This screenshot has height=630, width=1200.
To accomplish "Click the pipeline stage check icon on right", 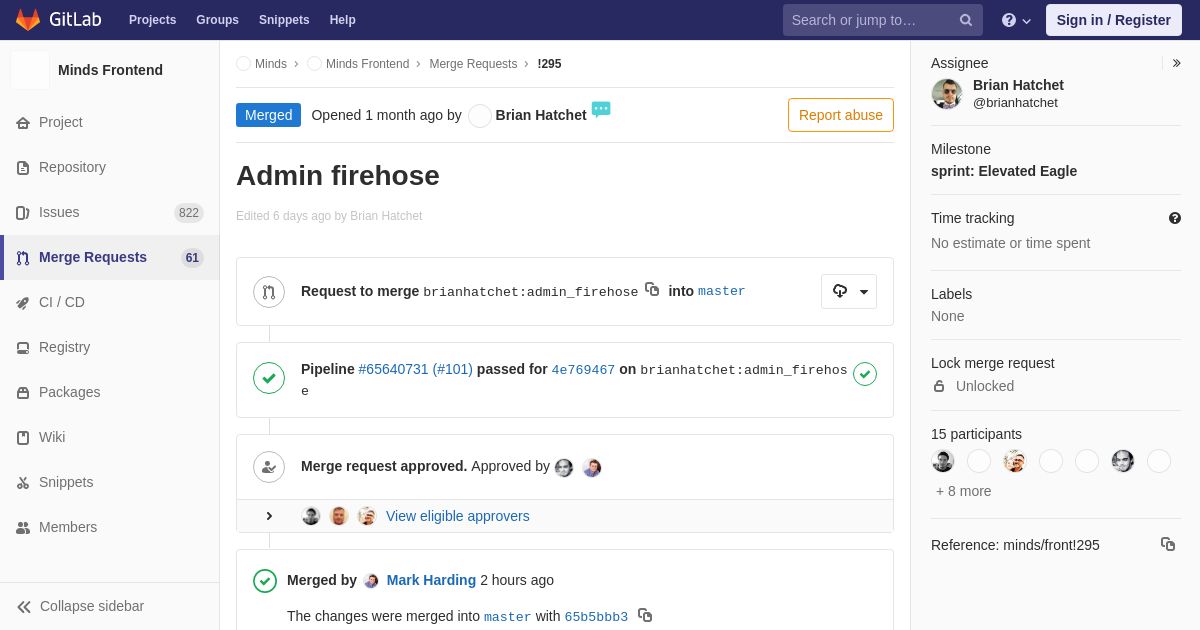I will click(865, 374).
